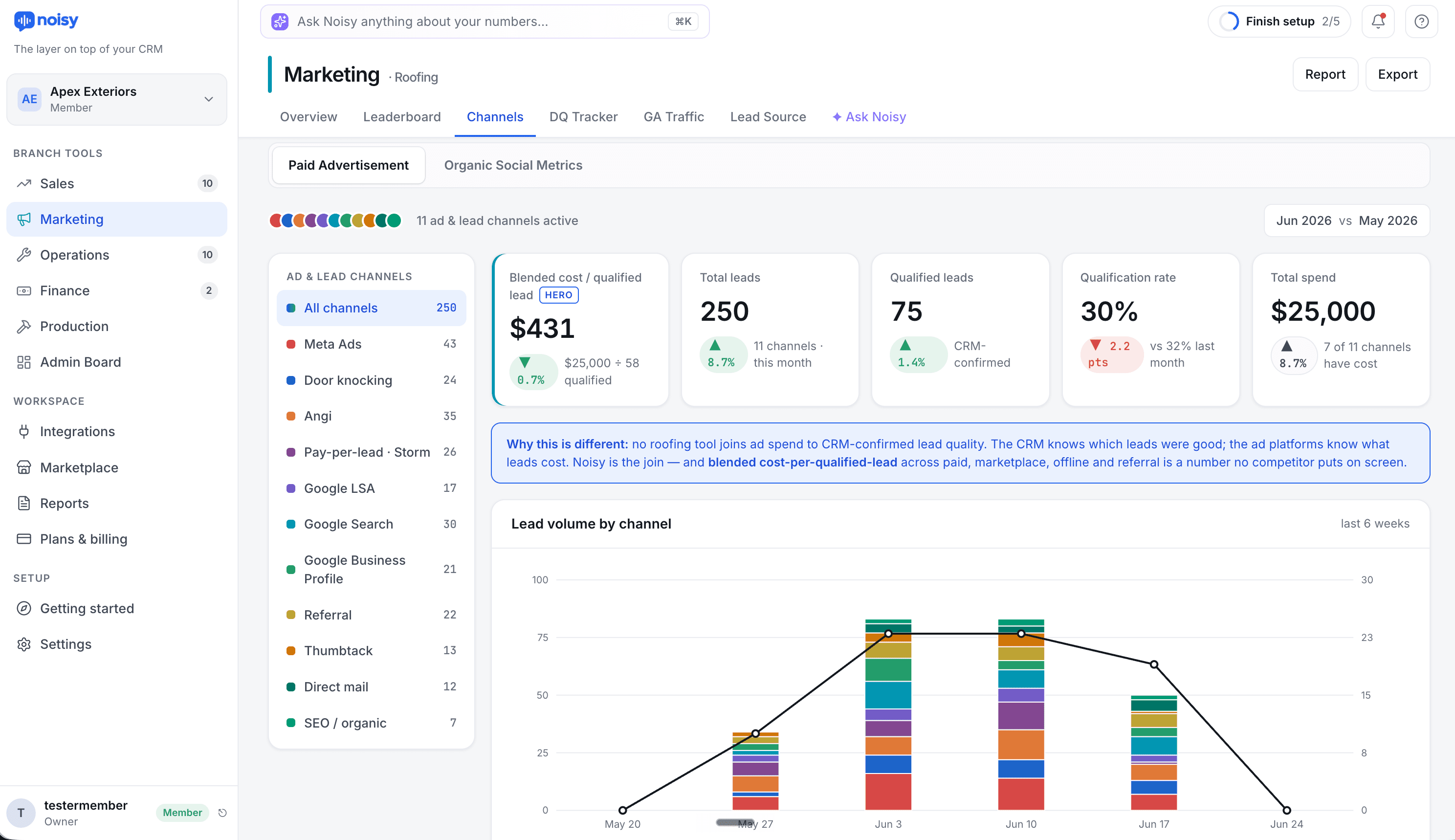
Task: Select Angi channel
Action: pos(372,416)
